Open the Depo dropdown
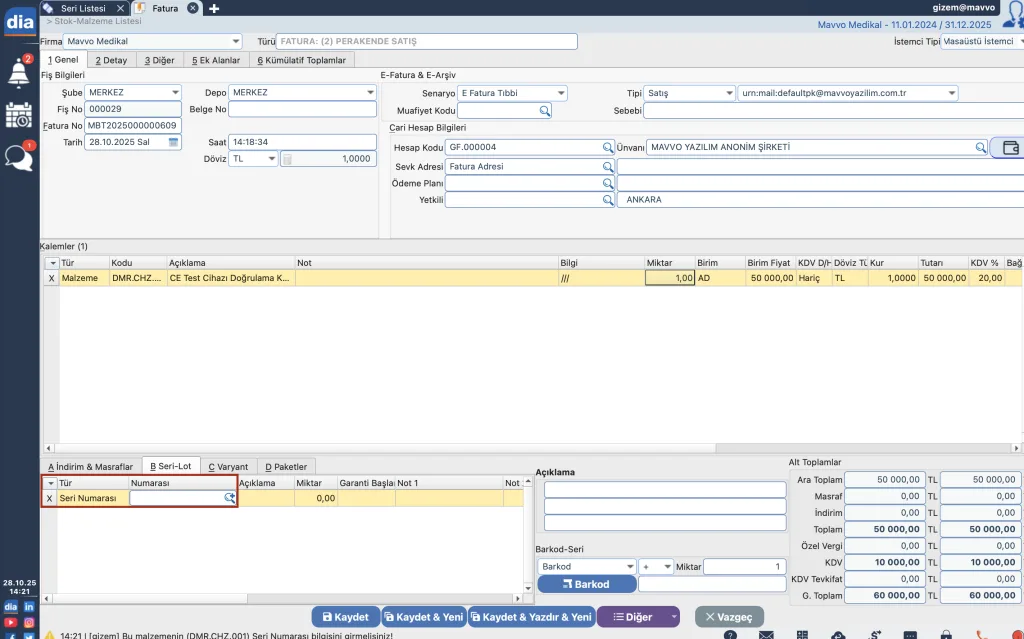1024x639 pixels. point(369,93)
